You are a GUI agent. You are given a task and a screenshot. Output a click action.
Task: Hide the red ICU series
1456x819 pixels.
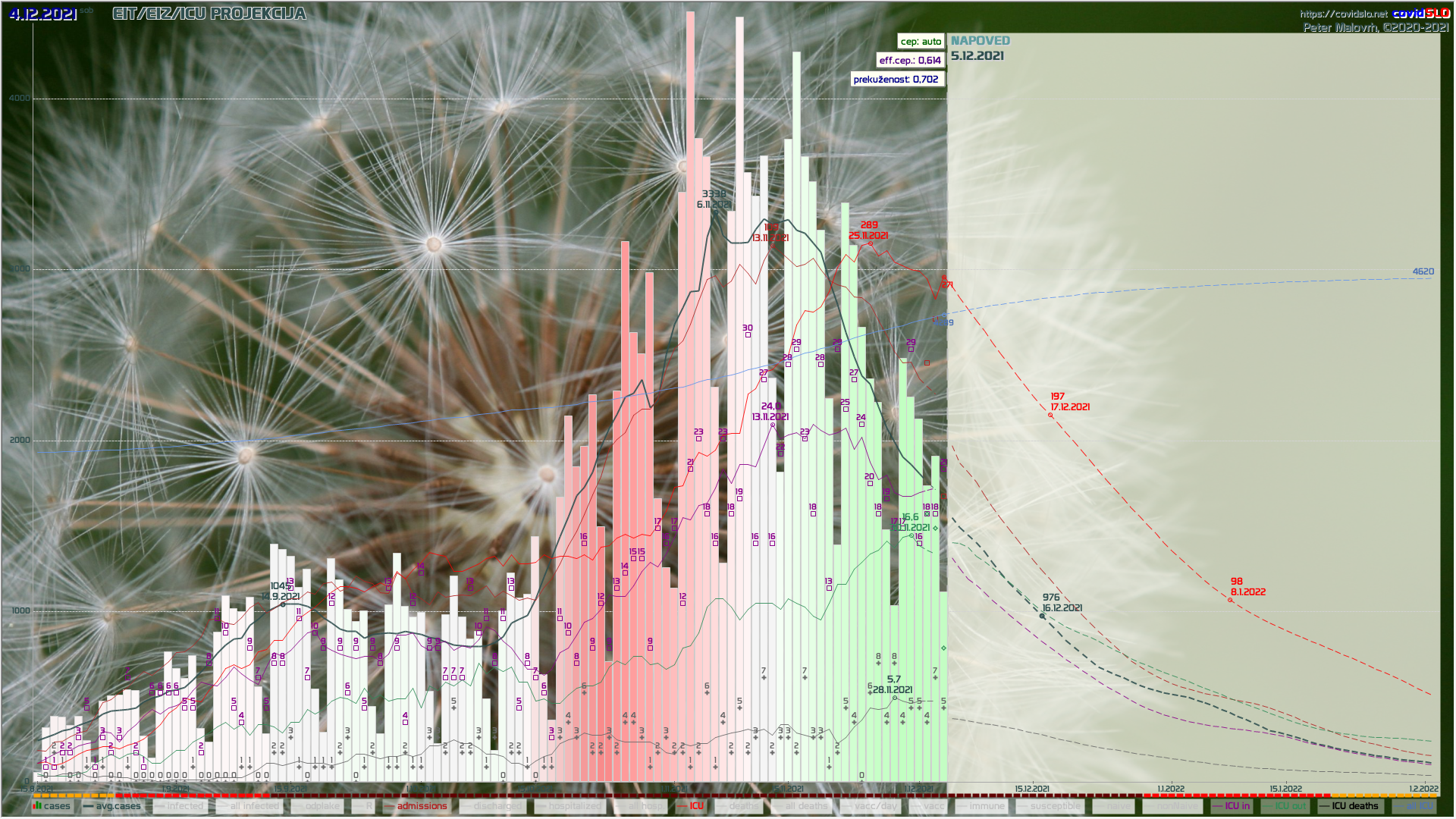691,806
